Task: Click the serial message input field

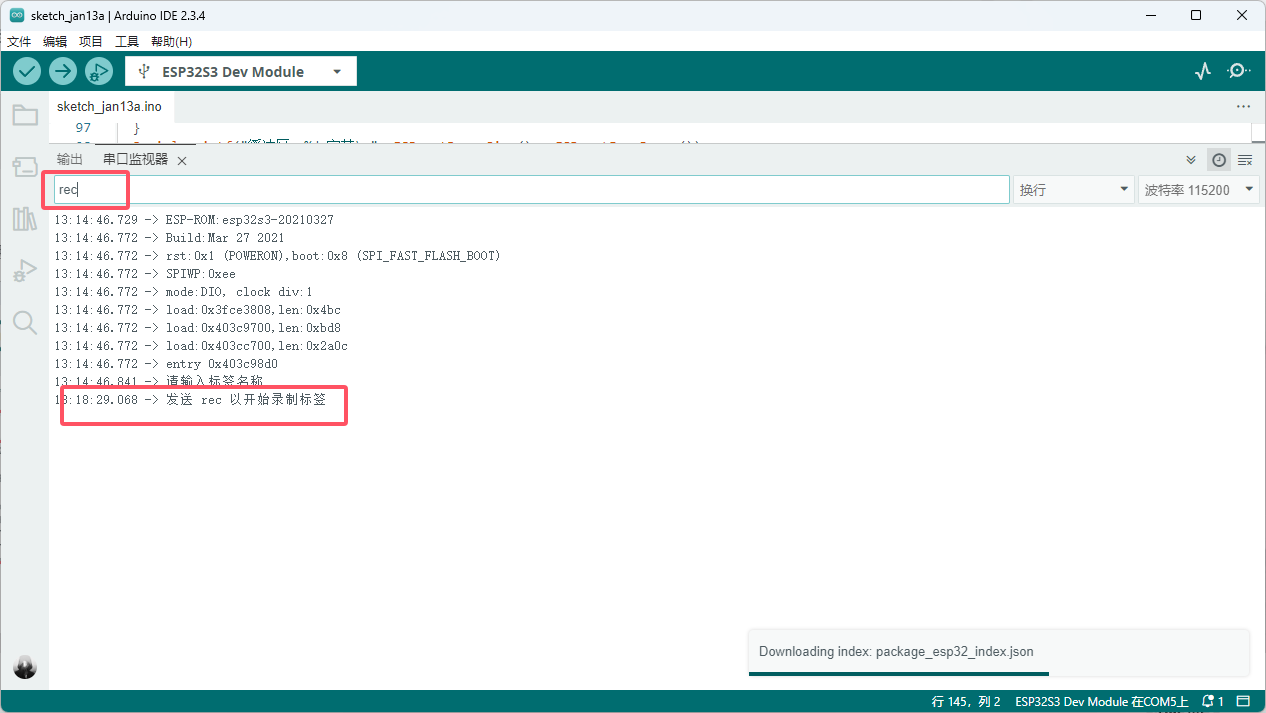Action: click(560, 190)
